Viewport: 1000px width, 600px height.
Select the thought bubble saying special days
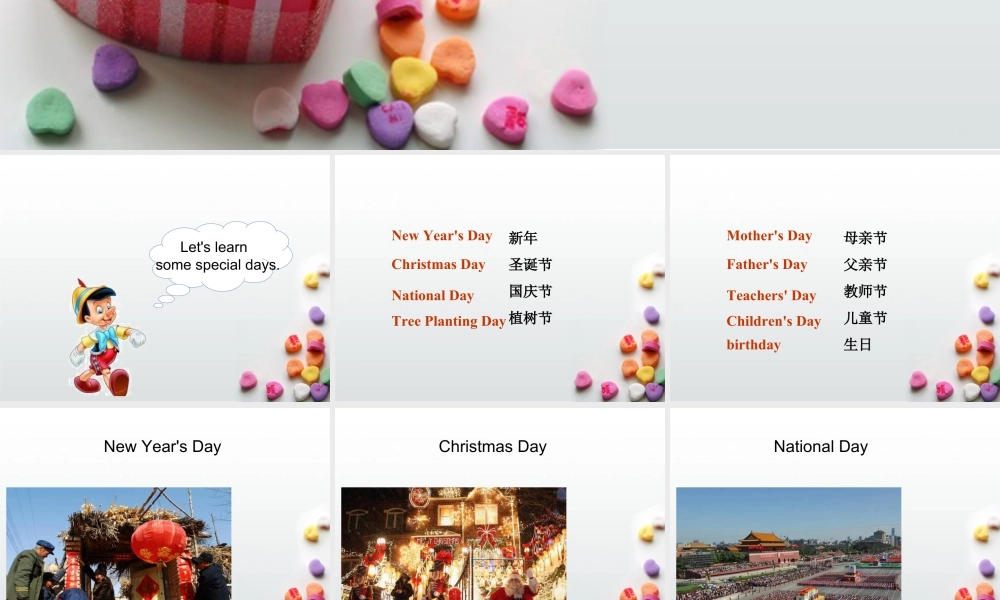tap(220, 255)
